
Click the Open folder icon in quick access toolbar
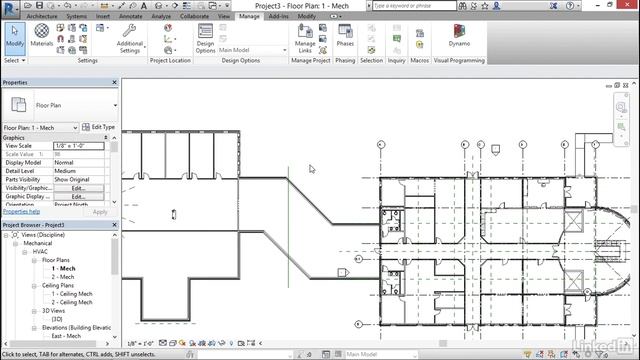[28, 6]
